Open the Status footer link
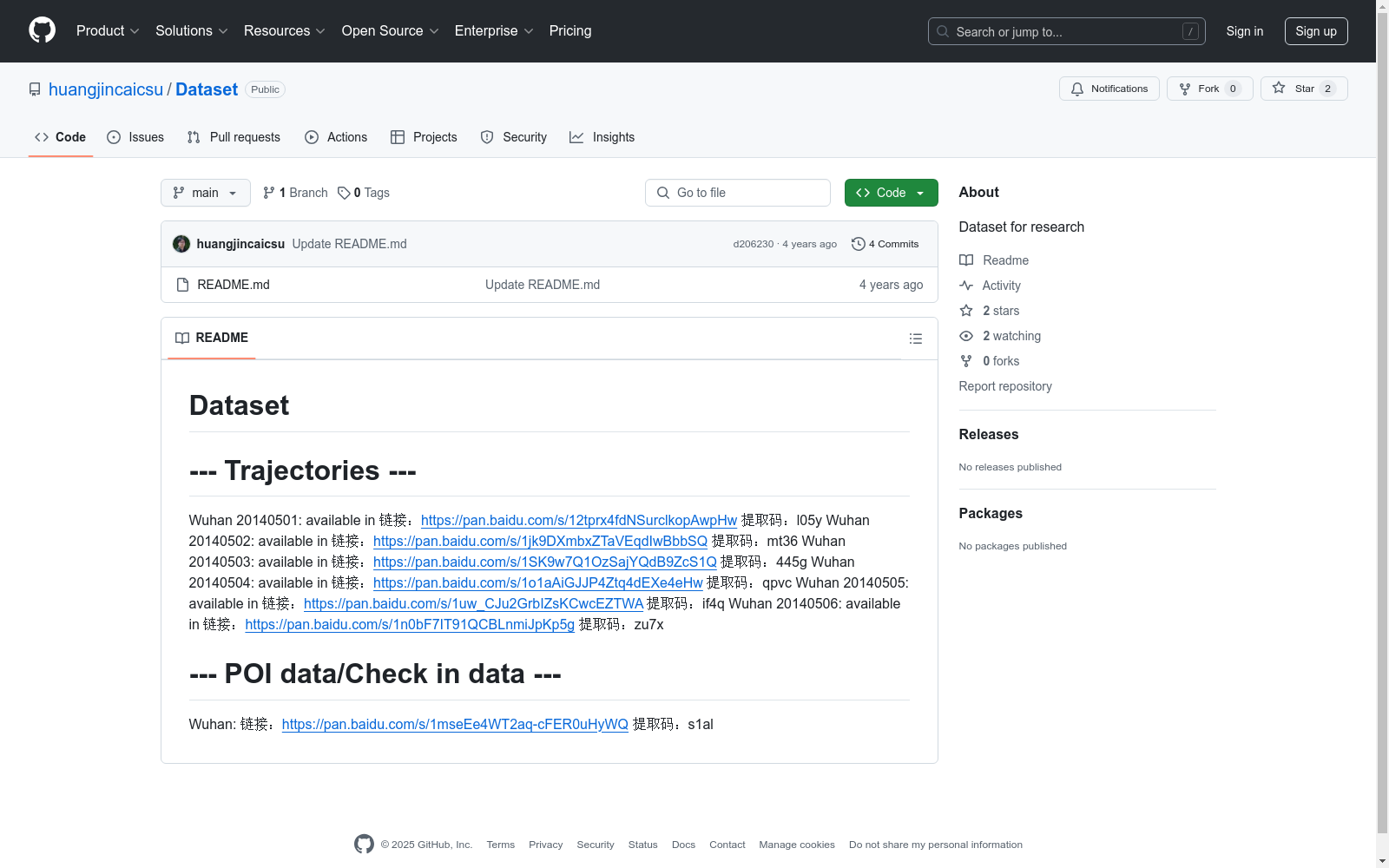The image size is (1389, 868). tap(643, 845)
